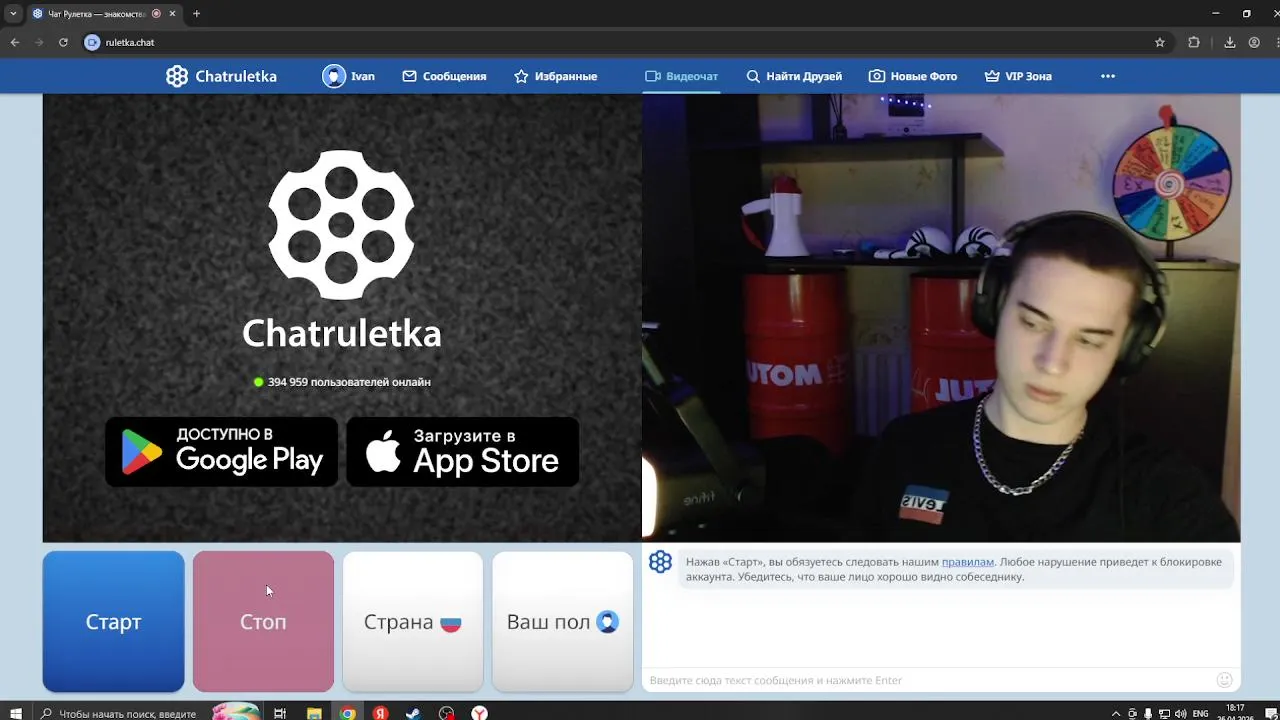
Task: Open the Ваш пол gender selector
Action: [x=563, y=622]
